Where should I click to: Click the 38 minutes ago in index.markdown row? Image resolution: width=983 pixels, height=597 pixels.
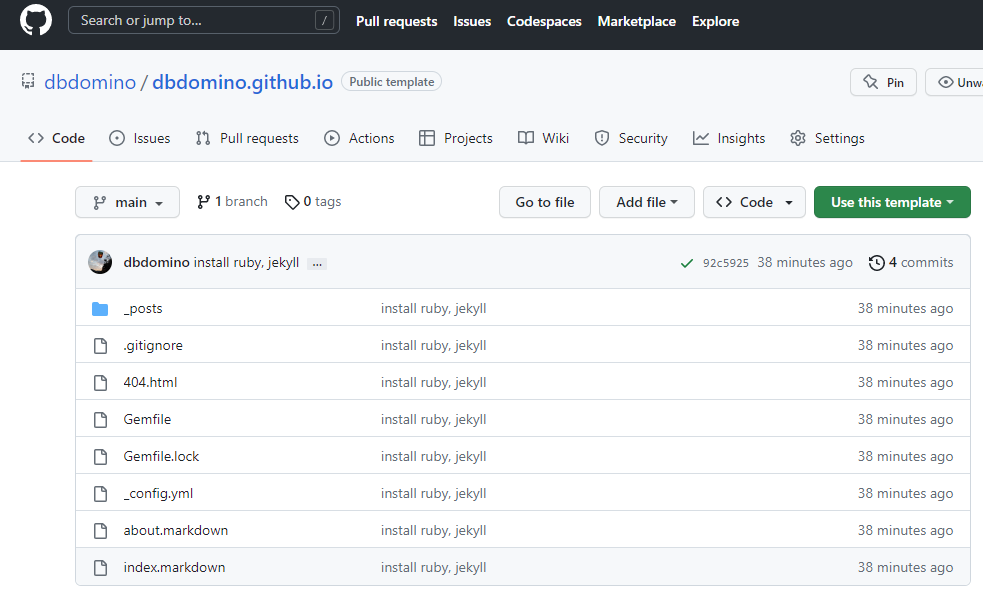click(905, 568)
